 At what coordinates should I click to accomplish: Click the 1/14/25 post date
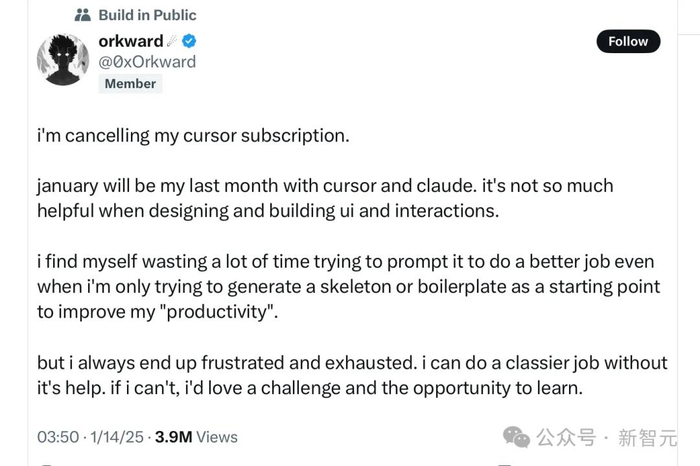pyautogui.click(x=118, y=437)
